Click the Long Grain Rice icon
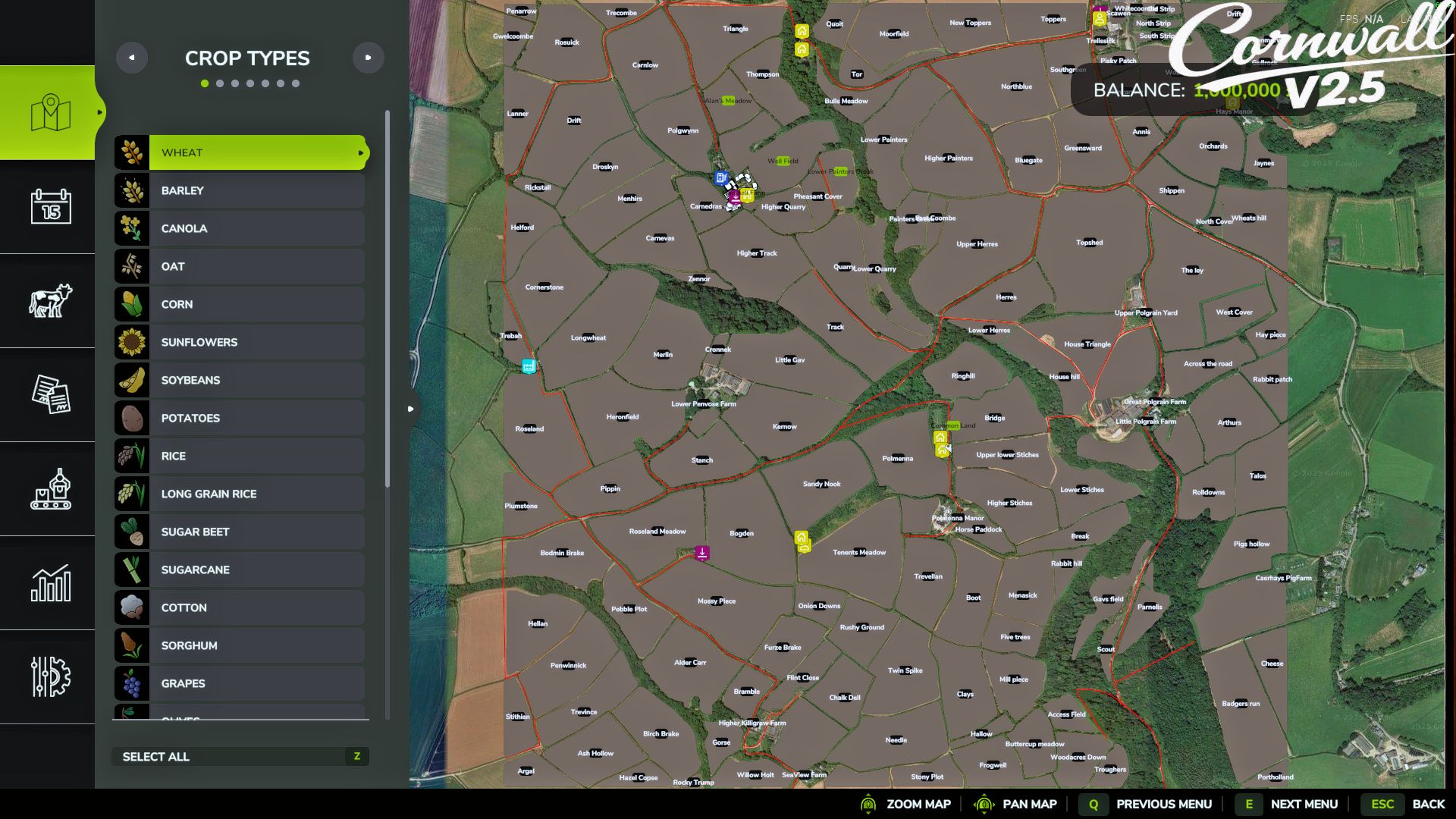 pyautogui.click(x=132, y=494)
